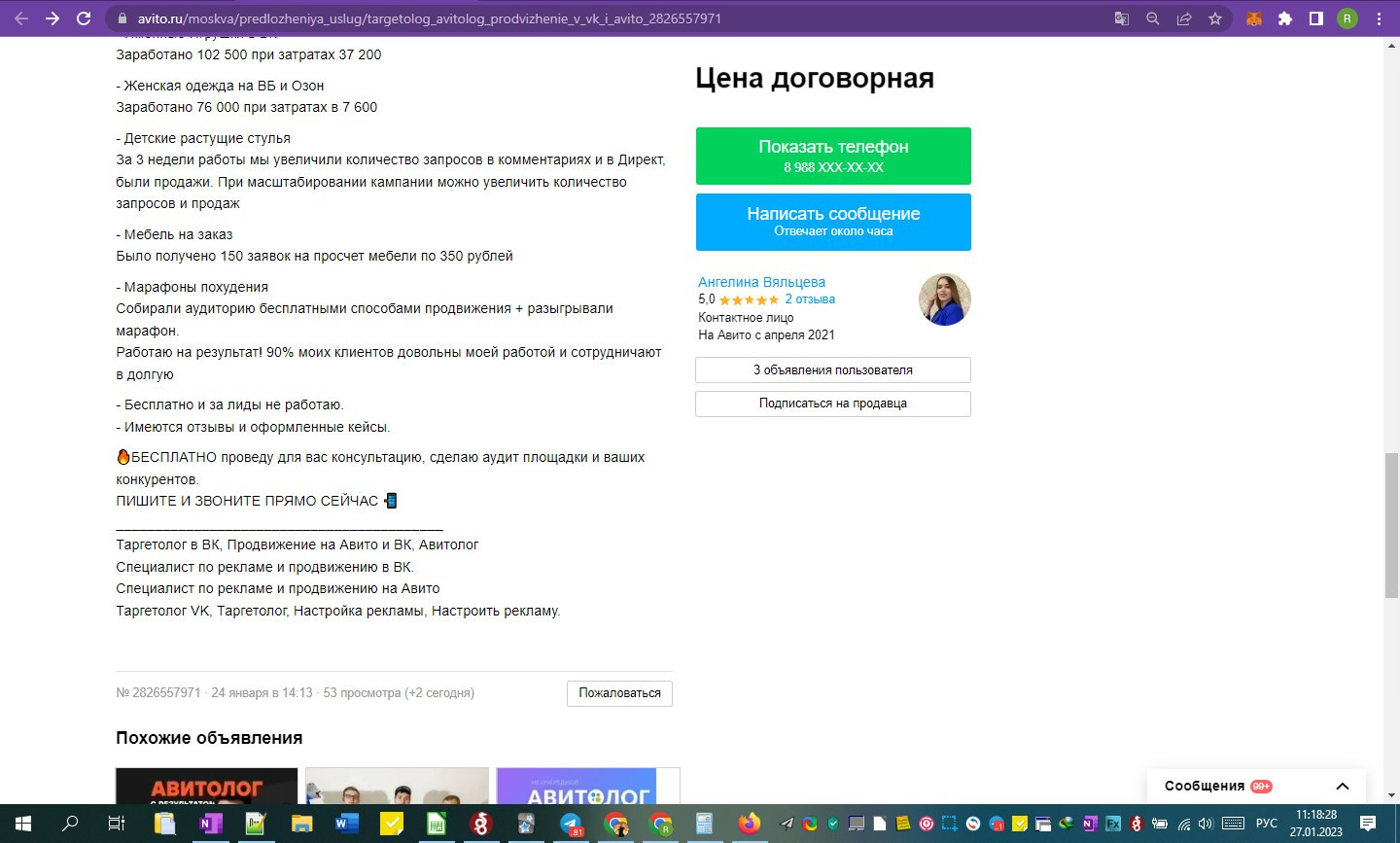This screenshot has height=843, width=1400.
Task: Share this page via toolbar icon
Action: click(x=1184, y=18)
